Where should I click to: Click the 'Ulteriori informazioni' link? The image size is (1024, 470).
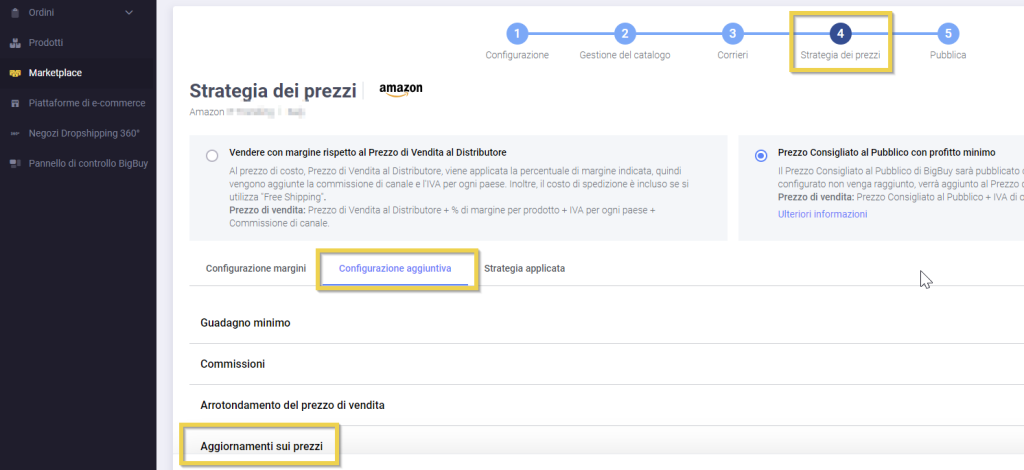(x=822, y=214)
